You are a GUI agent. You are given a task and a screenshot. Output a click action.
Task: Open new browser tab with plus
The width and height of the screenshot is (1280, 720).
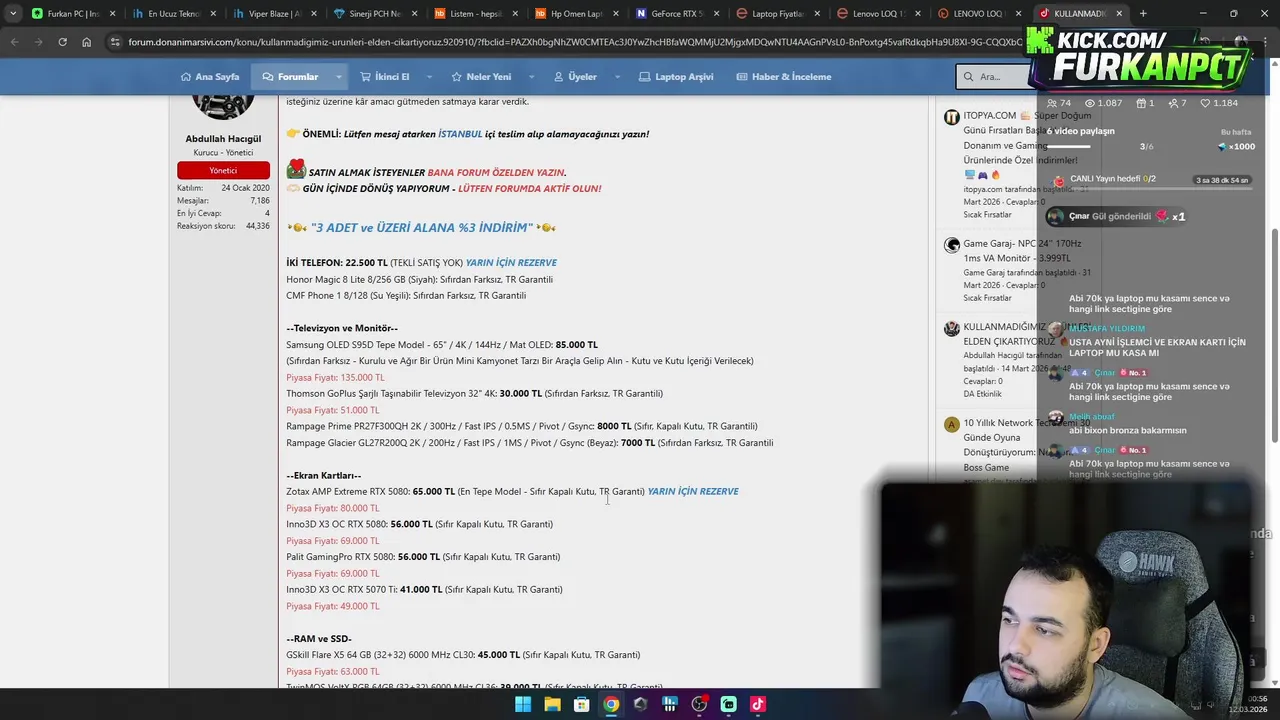coord(1143,14)
